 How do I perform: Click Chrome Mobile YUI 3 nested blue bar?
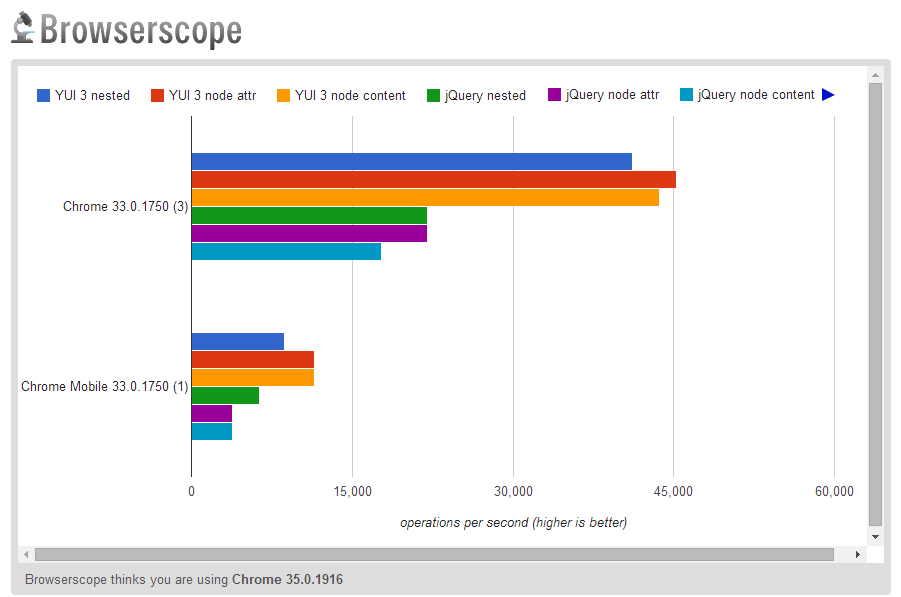click(x=238, y=341)
